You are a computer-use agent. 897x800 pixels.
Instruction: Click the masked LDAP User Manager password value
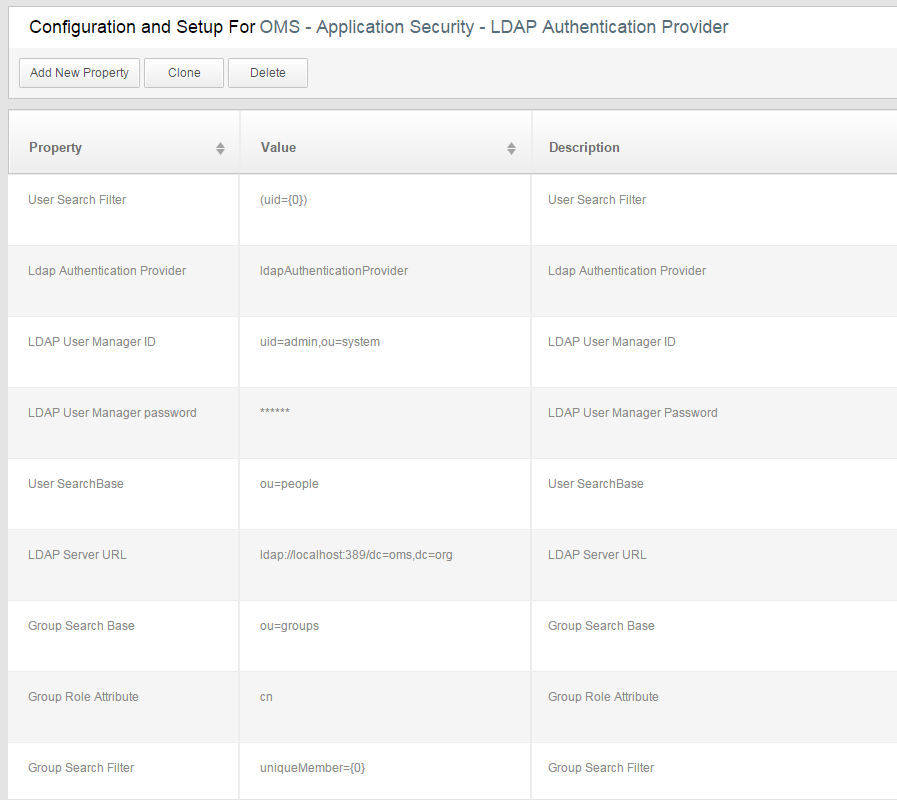(274, 413)
